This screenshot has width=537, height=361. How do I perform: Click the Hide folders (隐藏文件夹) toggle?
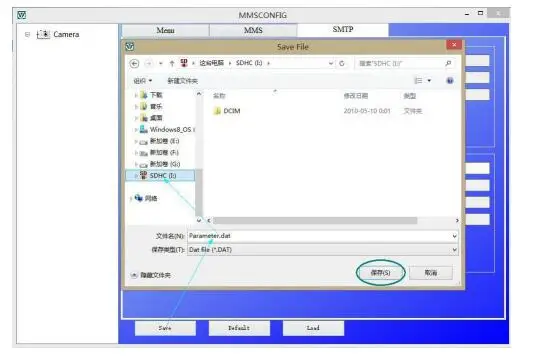pyautogui.click(x=151, y=275)
